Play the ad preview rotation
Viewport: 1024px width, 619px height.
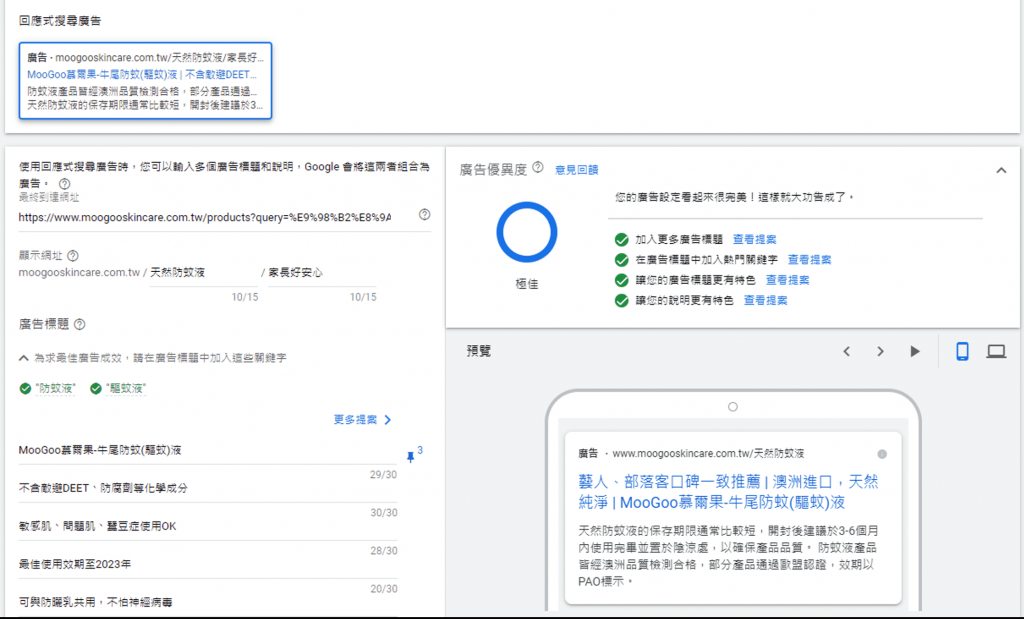click(x=915, y=351)
